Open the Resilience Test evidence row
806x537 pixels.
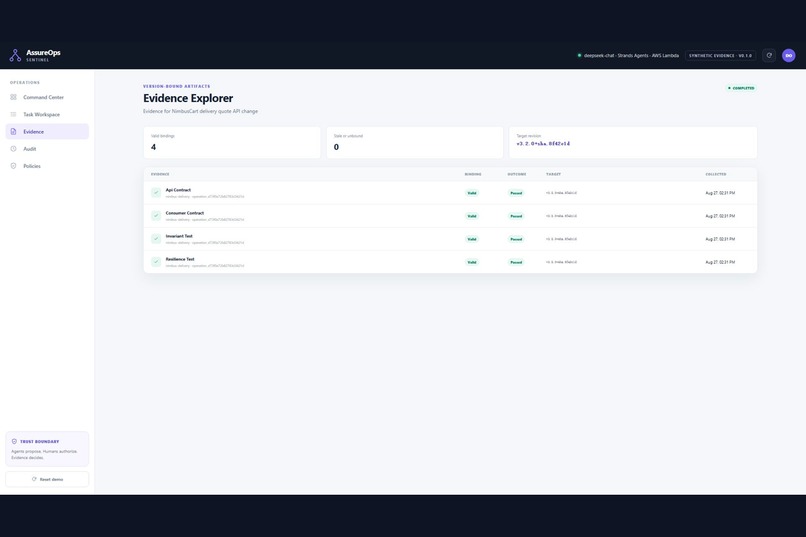(x=450, y=262)
